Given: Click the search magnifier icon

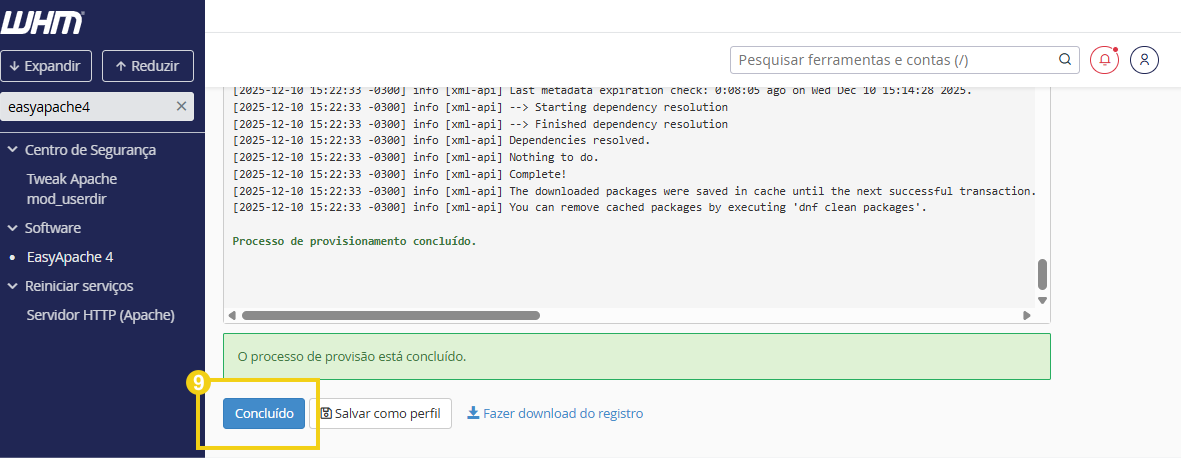Looking at the screenshot, I should (x=1065, y=60).
